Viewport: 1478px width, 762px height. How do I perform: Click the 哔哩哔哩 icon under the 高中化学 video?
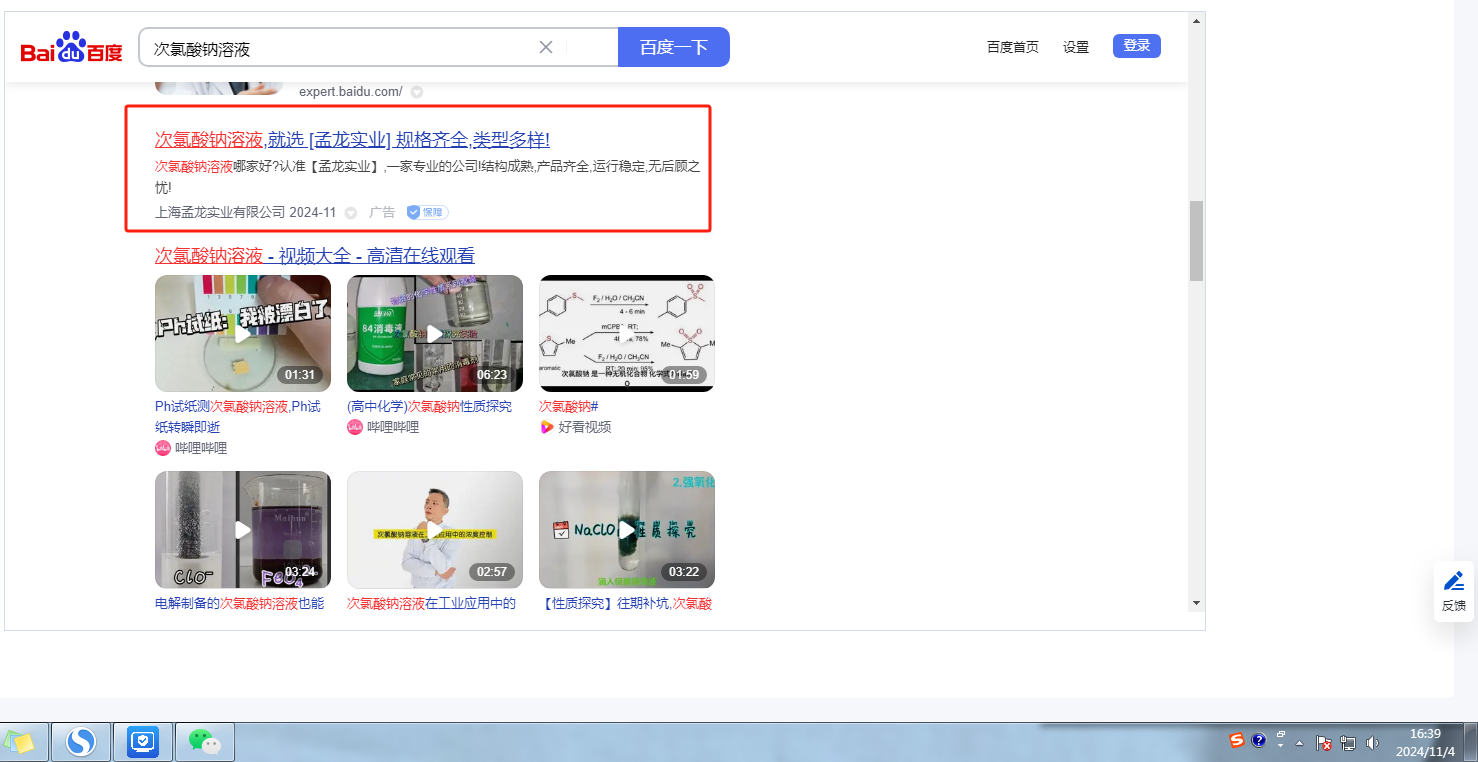[x=355, y=427]
